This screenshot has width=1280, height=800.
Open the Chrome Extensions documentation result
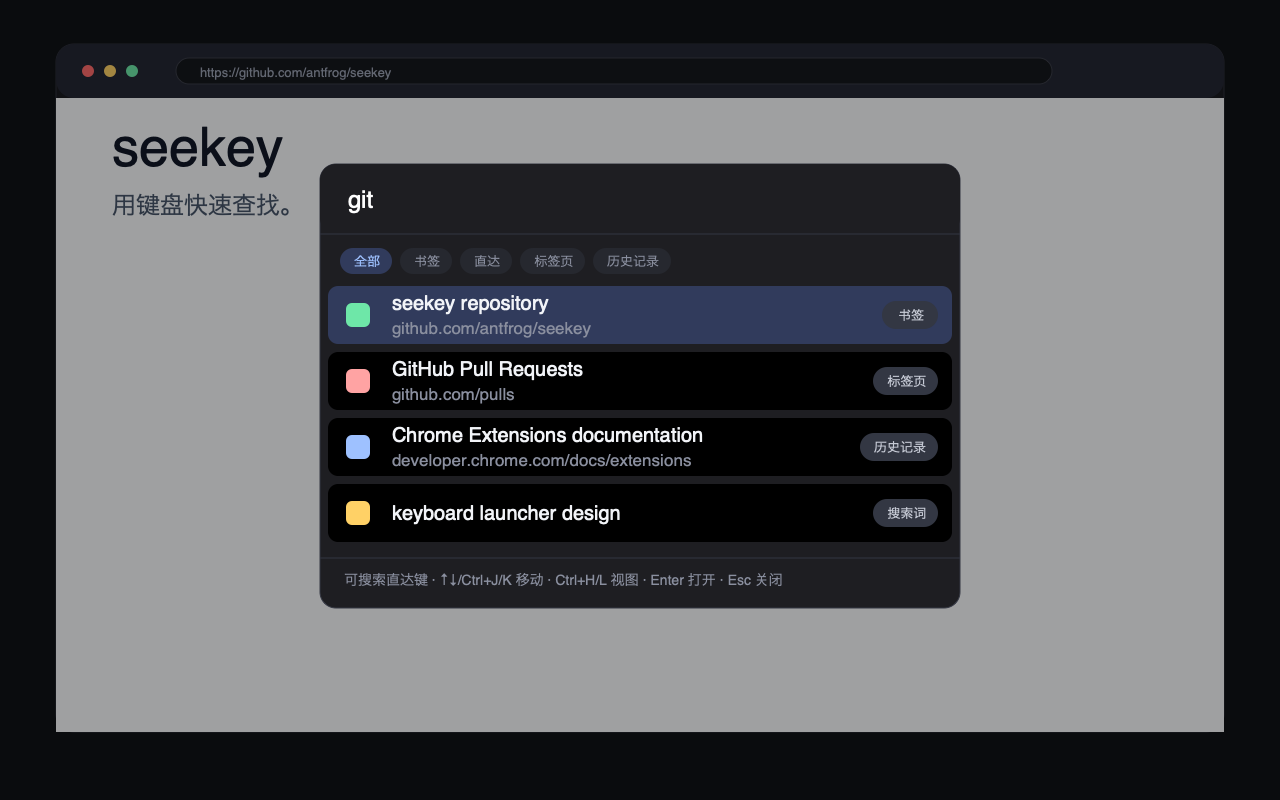click(x=640, y=447)
